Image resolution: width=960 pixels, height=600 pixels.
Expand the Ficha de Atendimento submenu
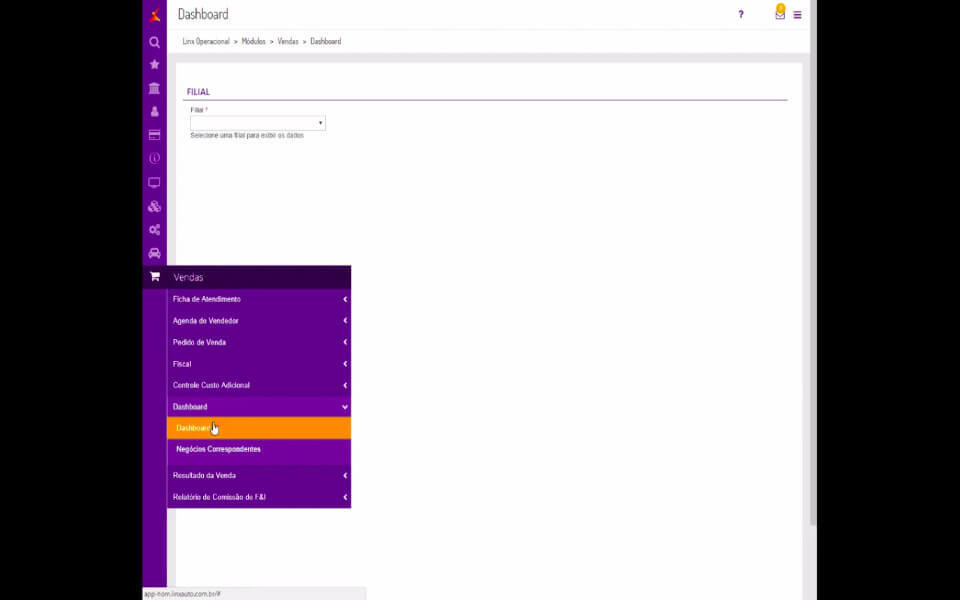click(259, 299)
